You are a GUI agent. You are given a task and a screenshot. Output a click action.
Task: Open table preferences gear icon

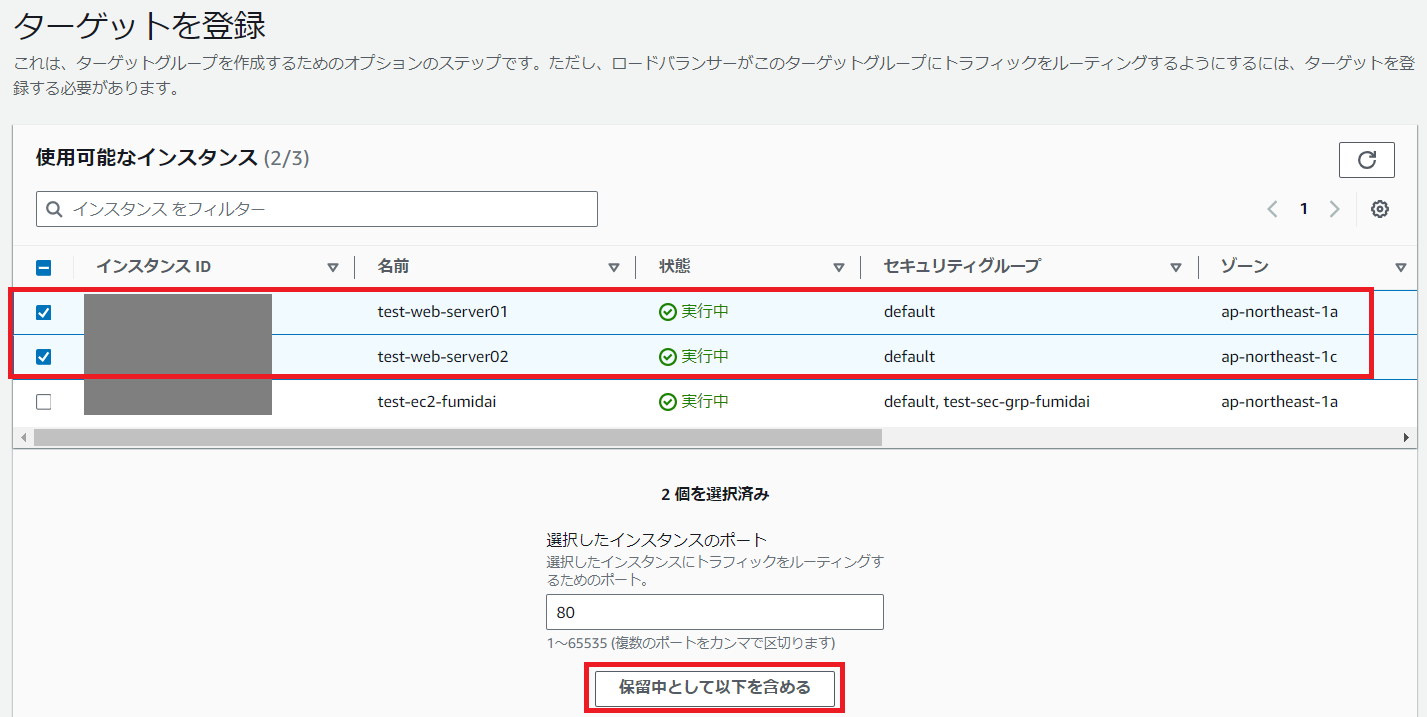pyautogui.click(x=1380, y=209)
